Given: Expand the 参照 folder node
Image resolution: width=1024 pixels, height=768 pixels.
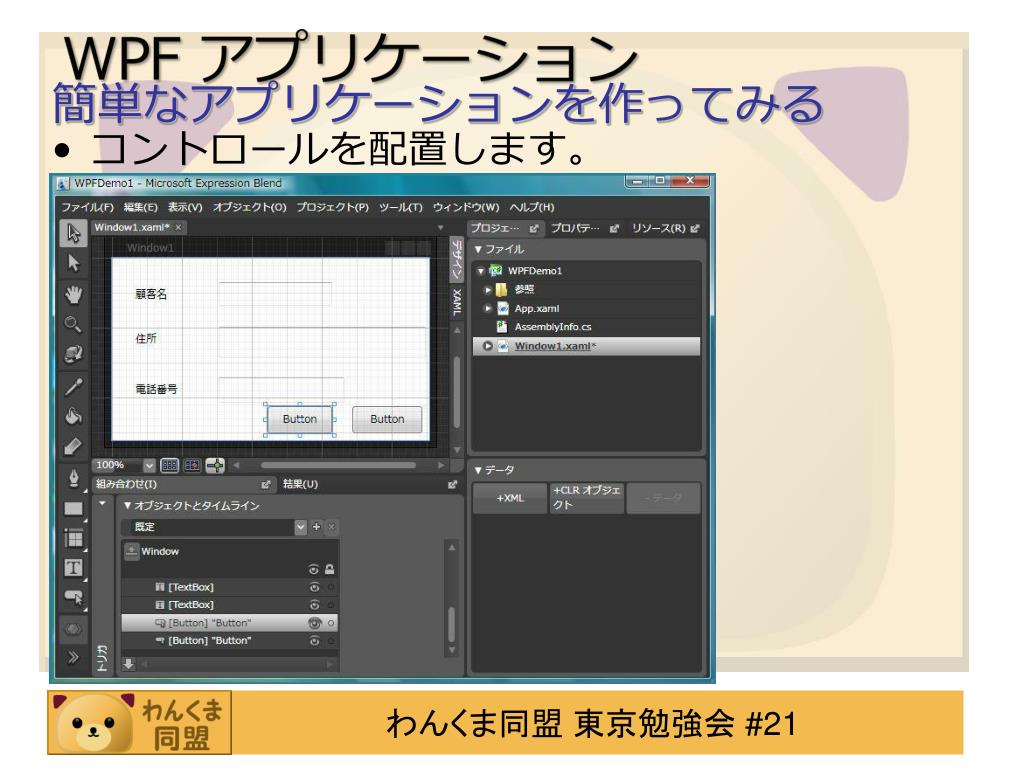Looking at the screenshot, I should [487, 289].
